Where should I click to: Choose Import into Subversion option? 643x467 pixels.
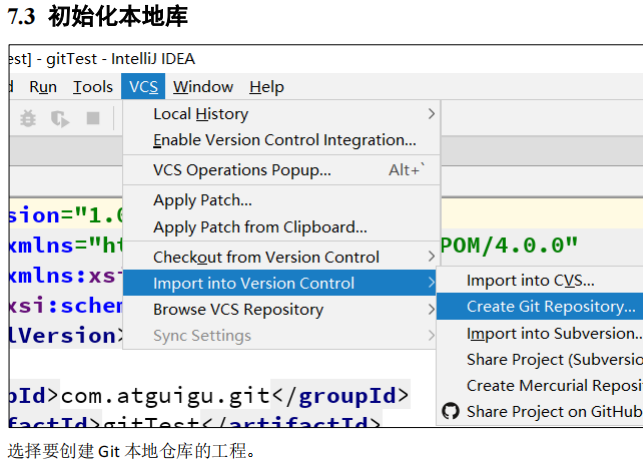pos(540,333)
